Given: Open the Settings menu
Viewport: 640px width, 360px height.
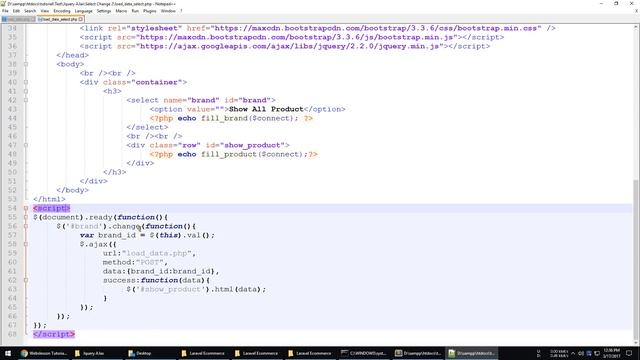Looking at the screenshot, I should tap(104, 11).
